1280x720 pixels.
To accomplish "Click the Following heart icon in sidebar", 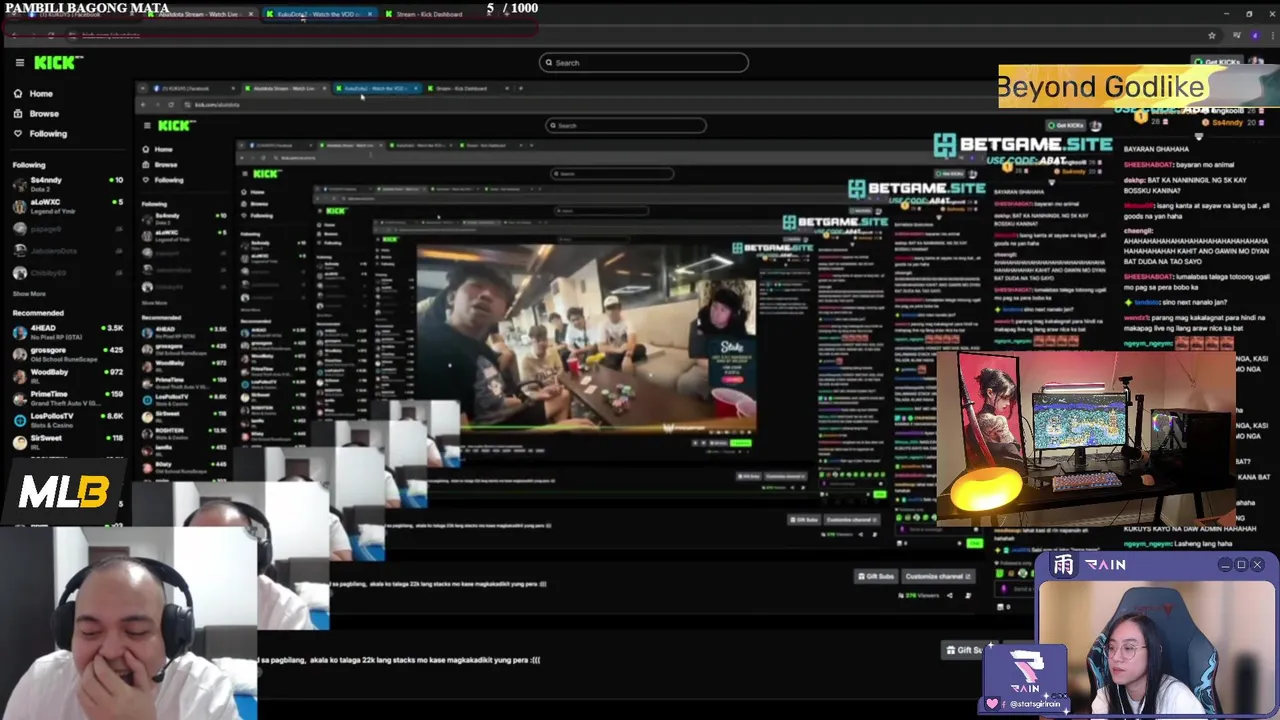I will click(x=18, y=133).
